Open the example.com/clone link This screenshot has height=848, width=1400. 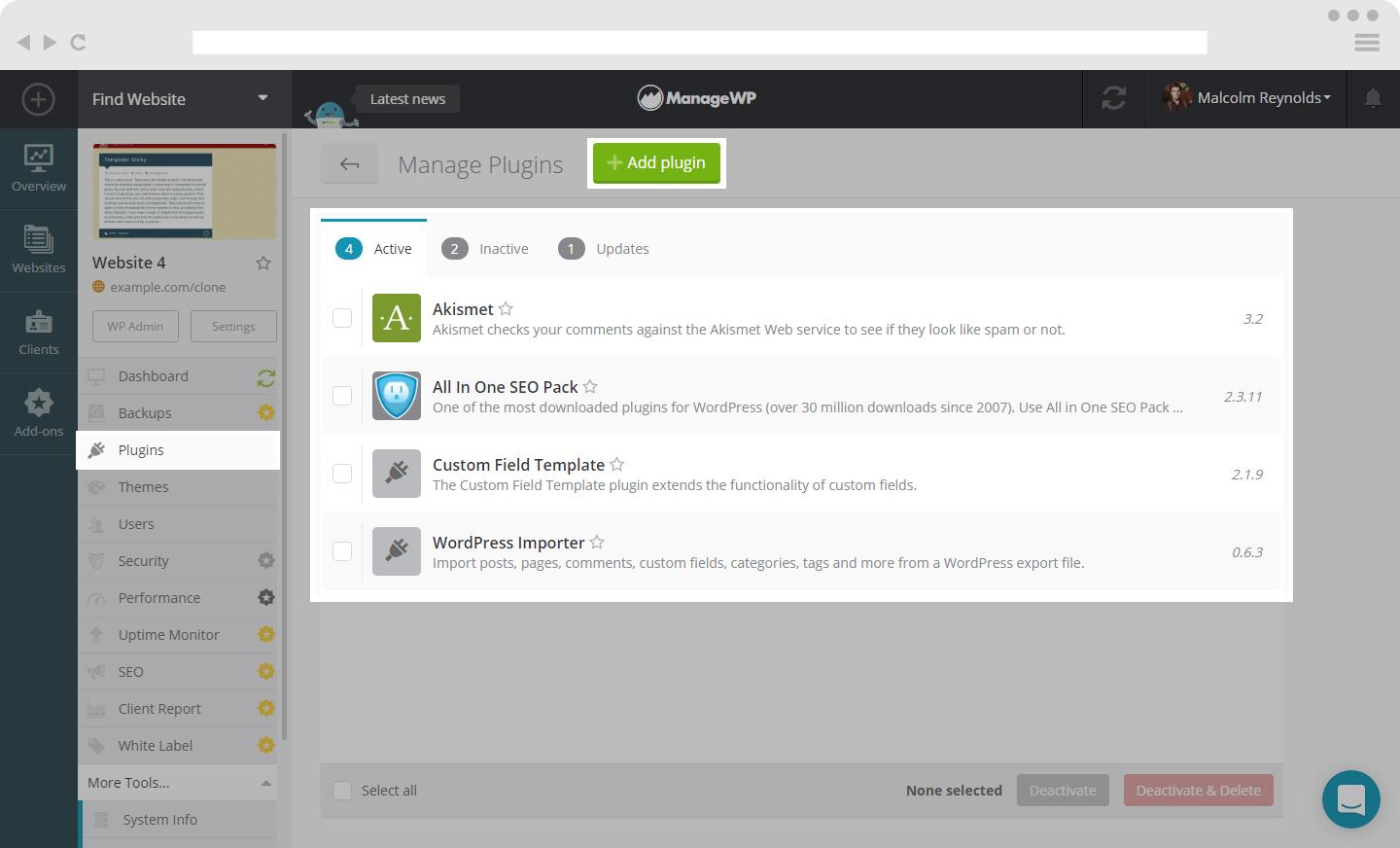click(167, 287)
